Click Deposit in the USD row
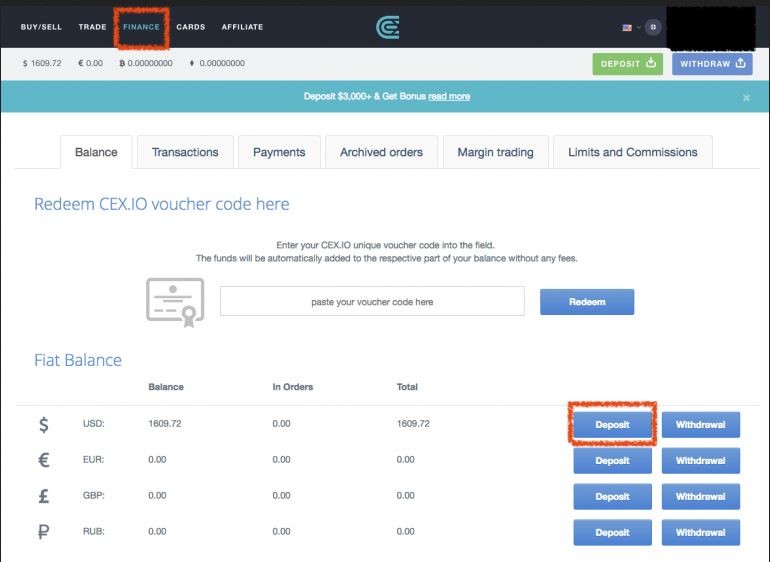 (x=612, y=424)
